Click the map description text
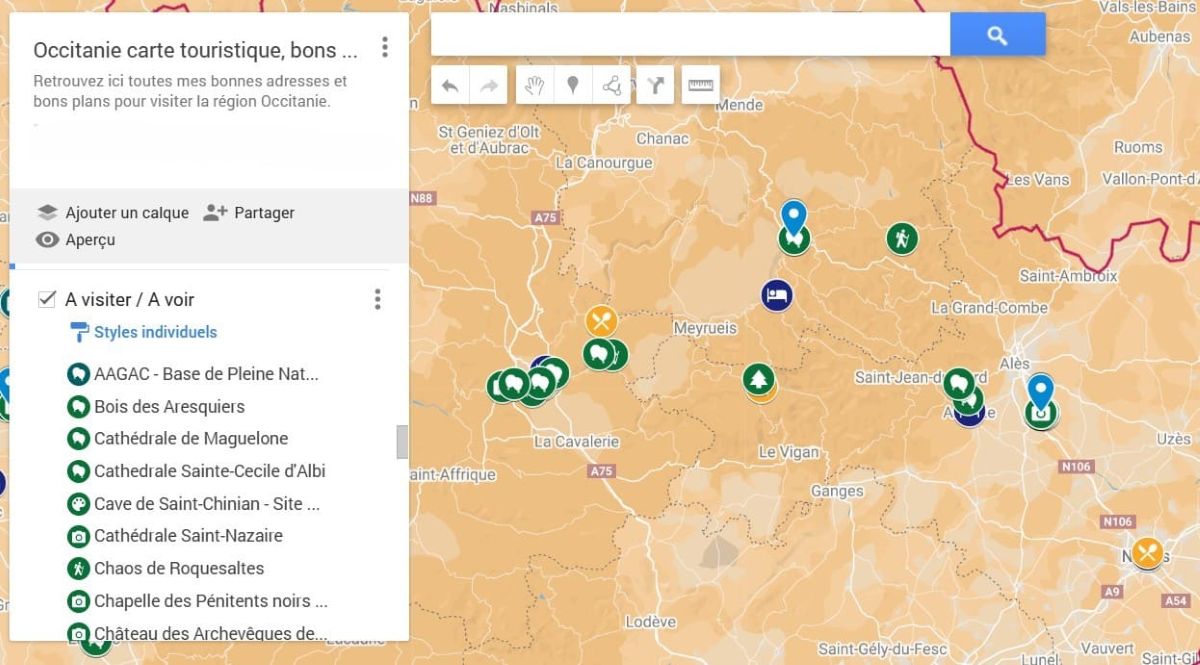Screen dimensions: 1200x665 pos(190,91)
